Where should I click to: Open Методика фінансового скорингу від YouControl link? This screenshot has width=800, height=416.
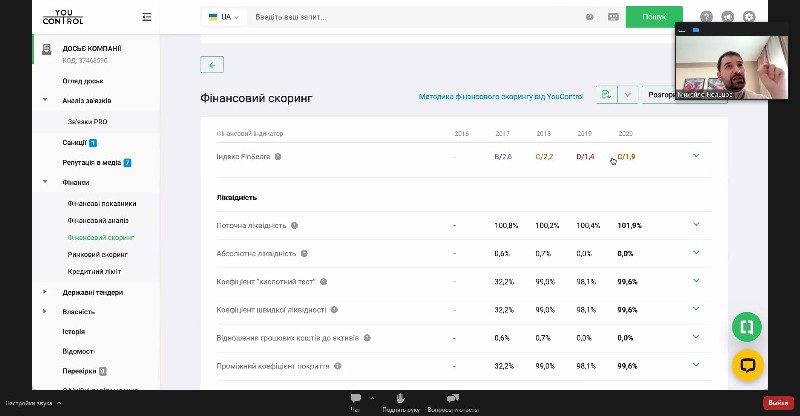pyautogui.click(x=500, y=97)
